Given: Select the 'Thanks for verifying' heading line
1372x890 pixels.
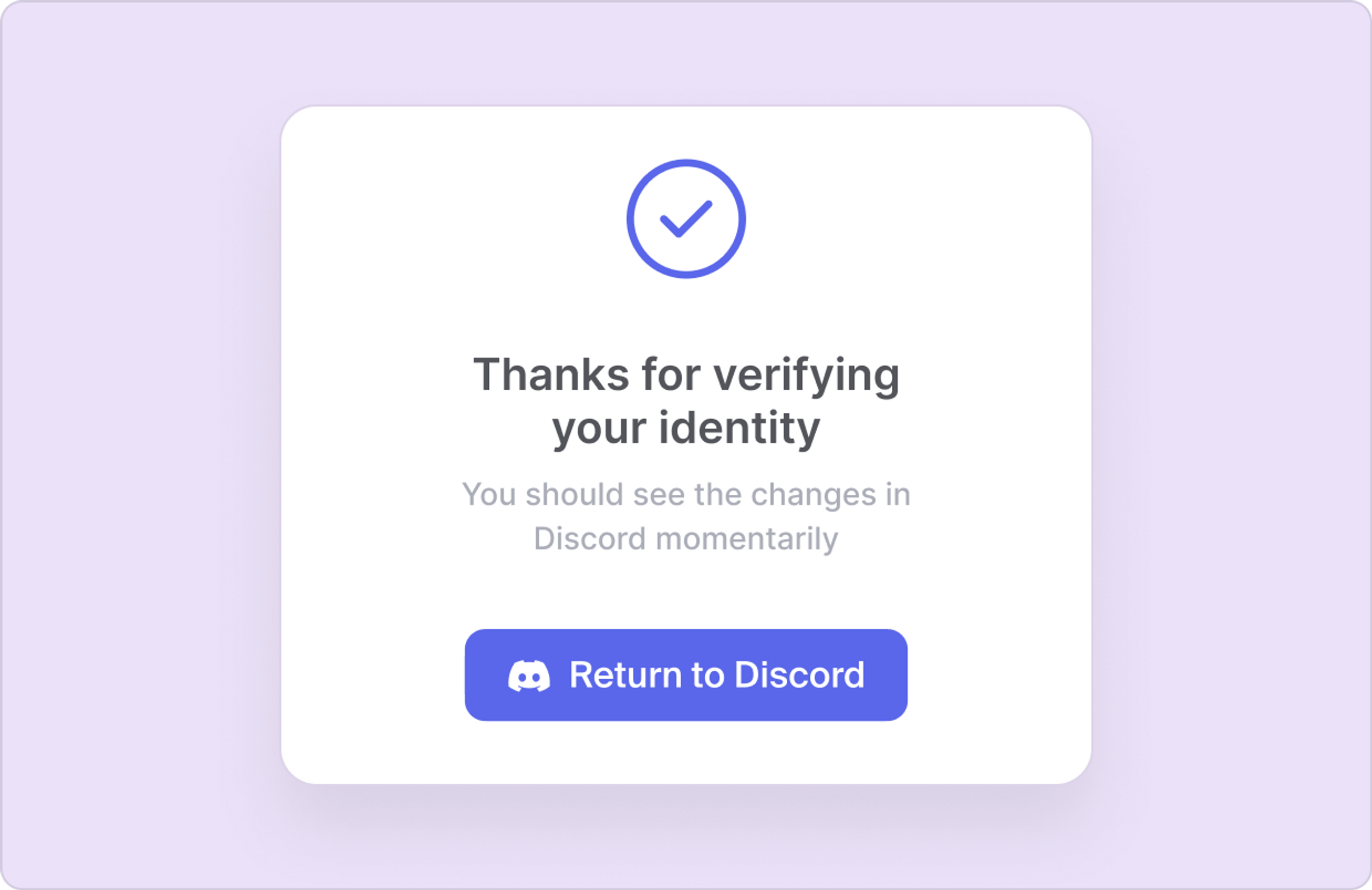Looking at the screenshot, I should click(x=686, y=375).
